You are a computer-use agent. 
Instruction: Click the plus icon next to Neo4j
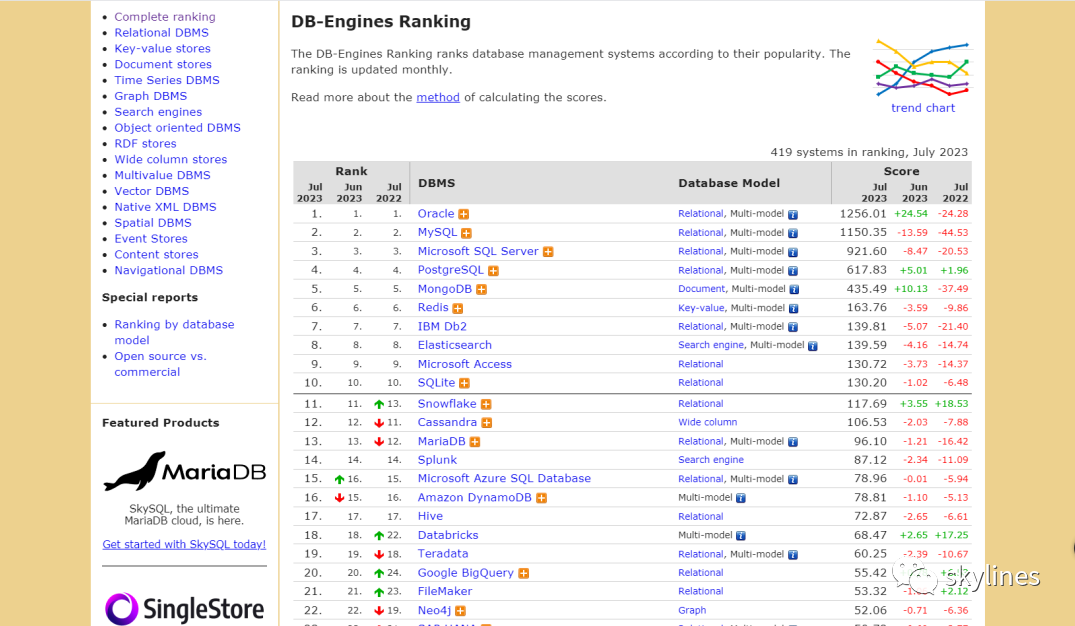460,611
